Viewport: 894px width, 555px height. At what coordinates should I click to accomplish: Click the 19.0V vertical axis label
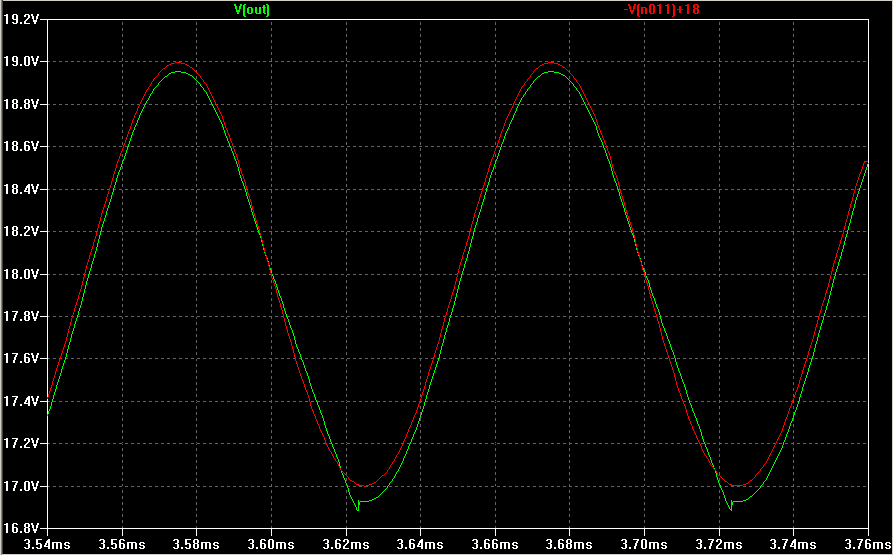(21, 62)
